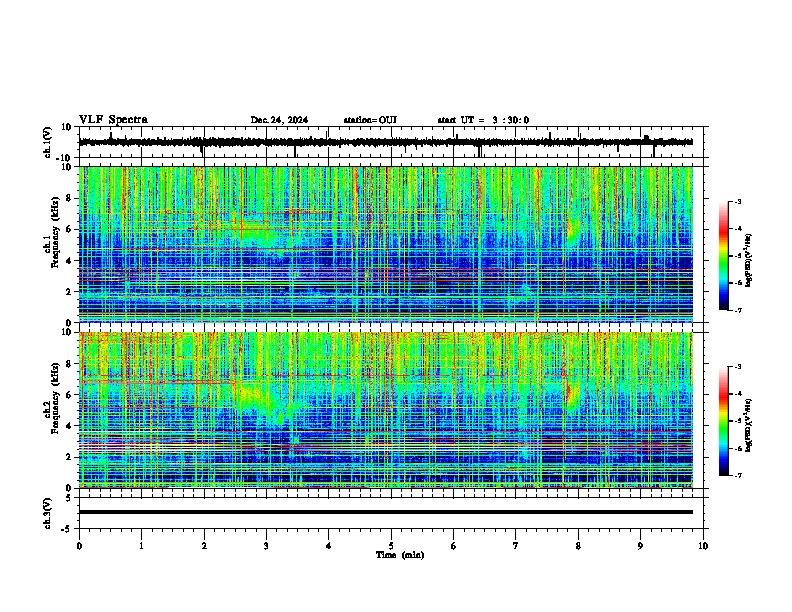Click the 6 kHz tick on ch.1 frequency axis
This screenshot has width=792, height=612.
point(69,229)
